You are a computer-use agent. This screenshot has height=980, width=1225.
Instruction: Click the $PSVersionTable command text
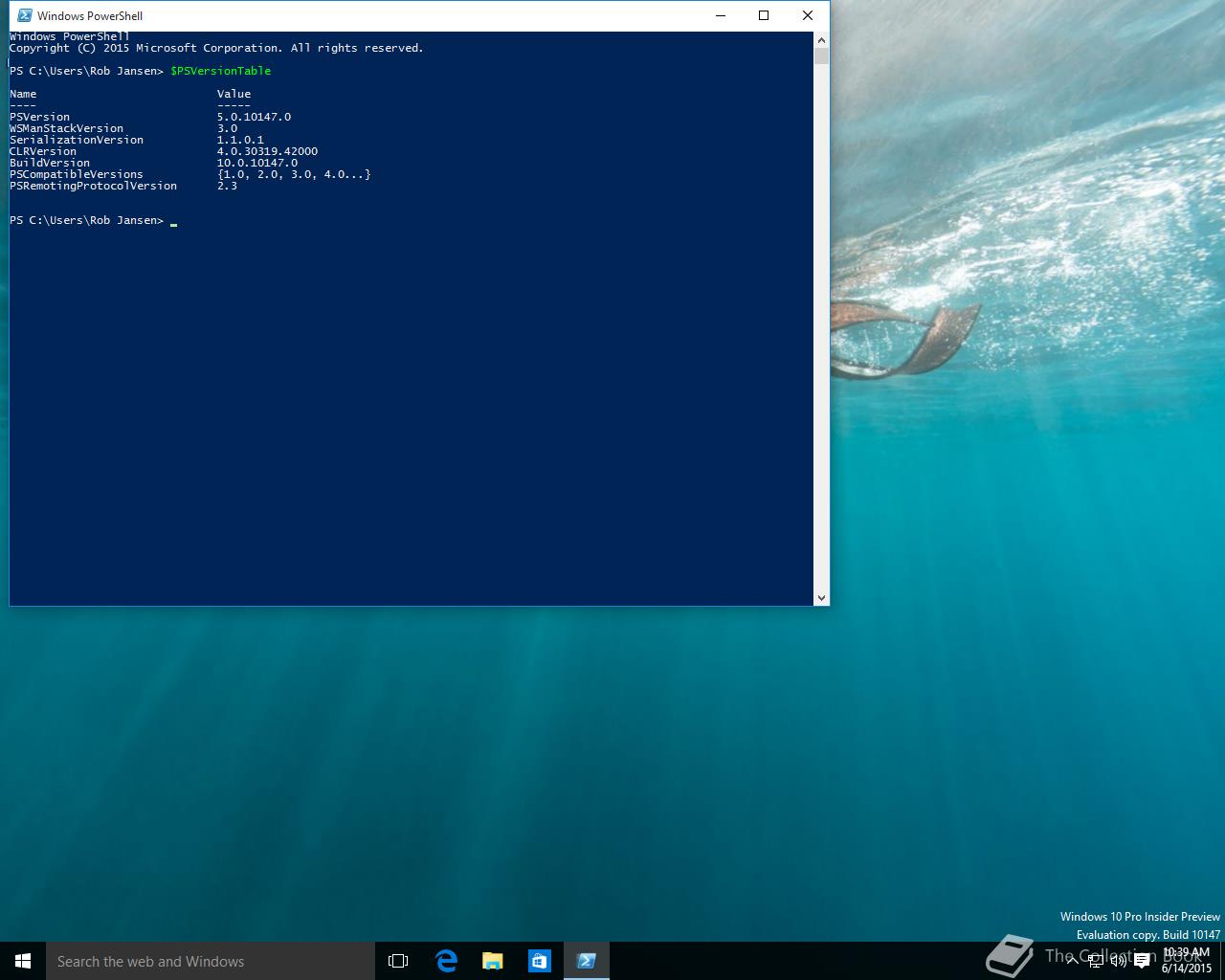pos(221,71)
